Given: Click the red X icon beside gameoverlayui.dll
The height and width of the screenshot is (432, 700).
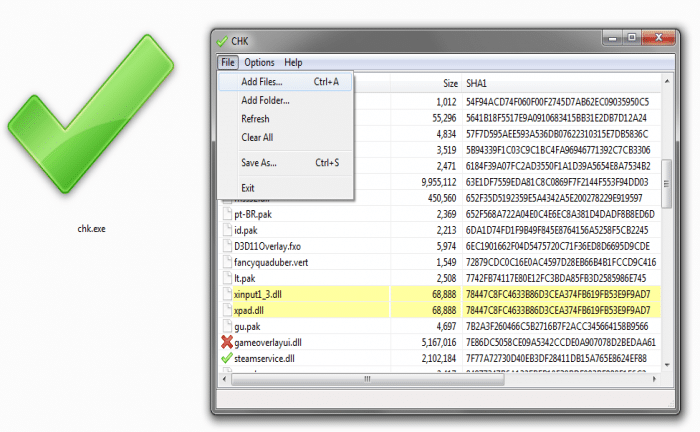Looking at the screenshot, I should (x=226, y=342).
